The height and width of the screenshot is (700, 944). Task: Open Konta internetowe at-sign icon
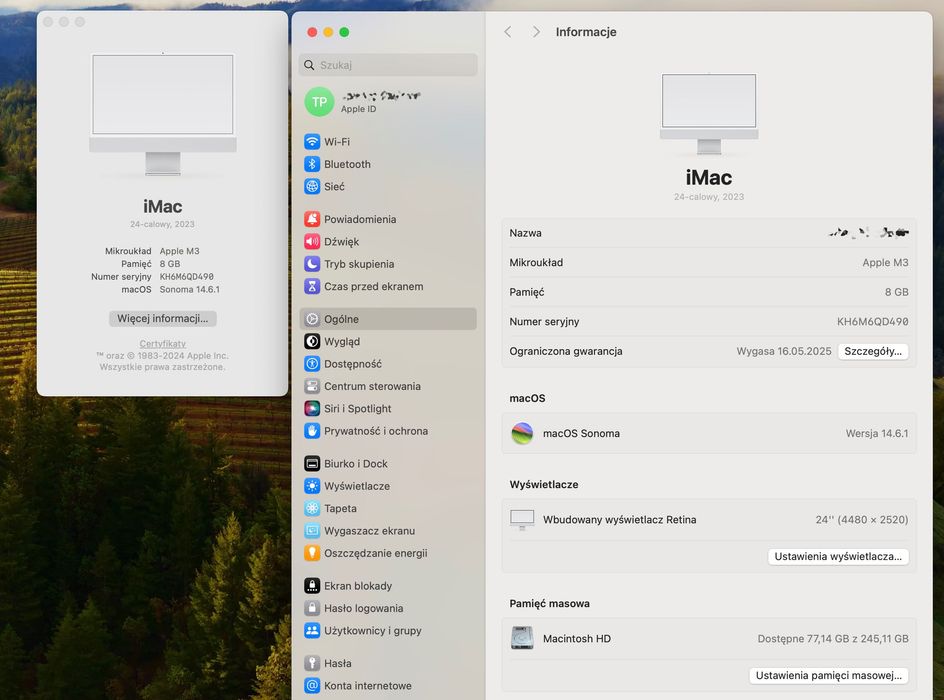(x=312, y=686)
